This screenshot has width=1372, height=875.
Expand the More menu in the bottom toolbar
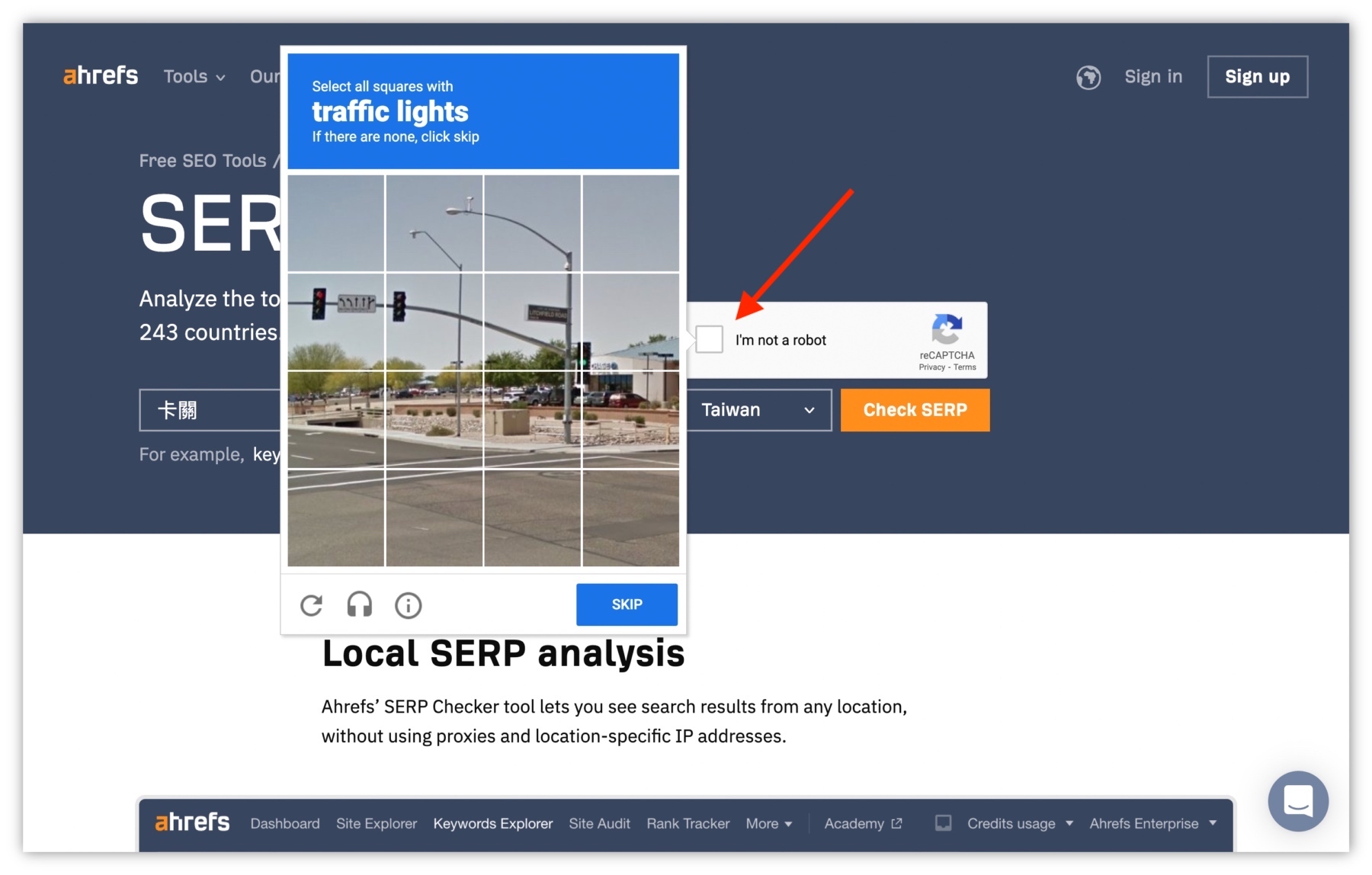(x=769, y=823)
